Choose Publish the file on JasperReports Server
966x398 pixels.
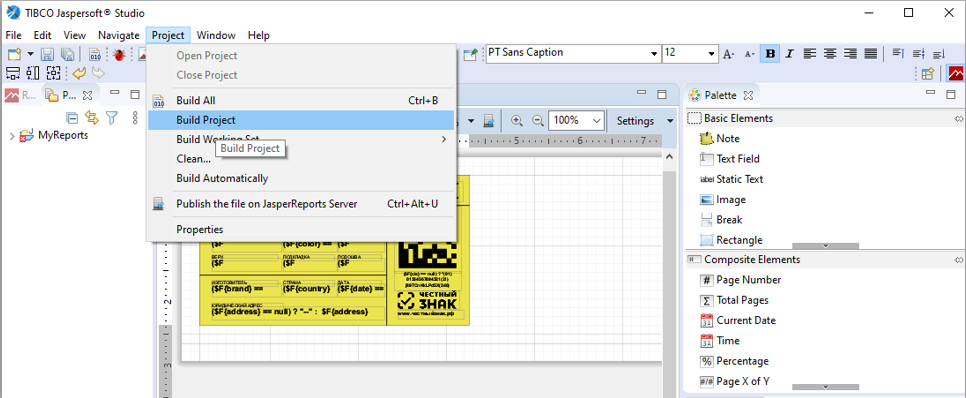coord(301,204)
